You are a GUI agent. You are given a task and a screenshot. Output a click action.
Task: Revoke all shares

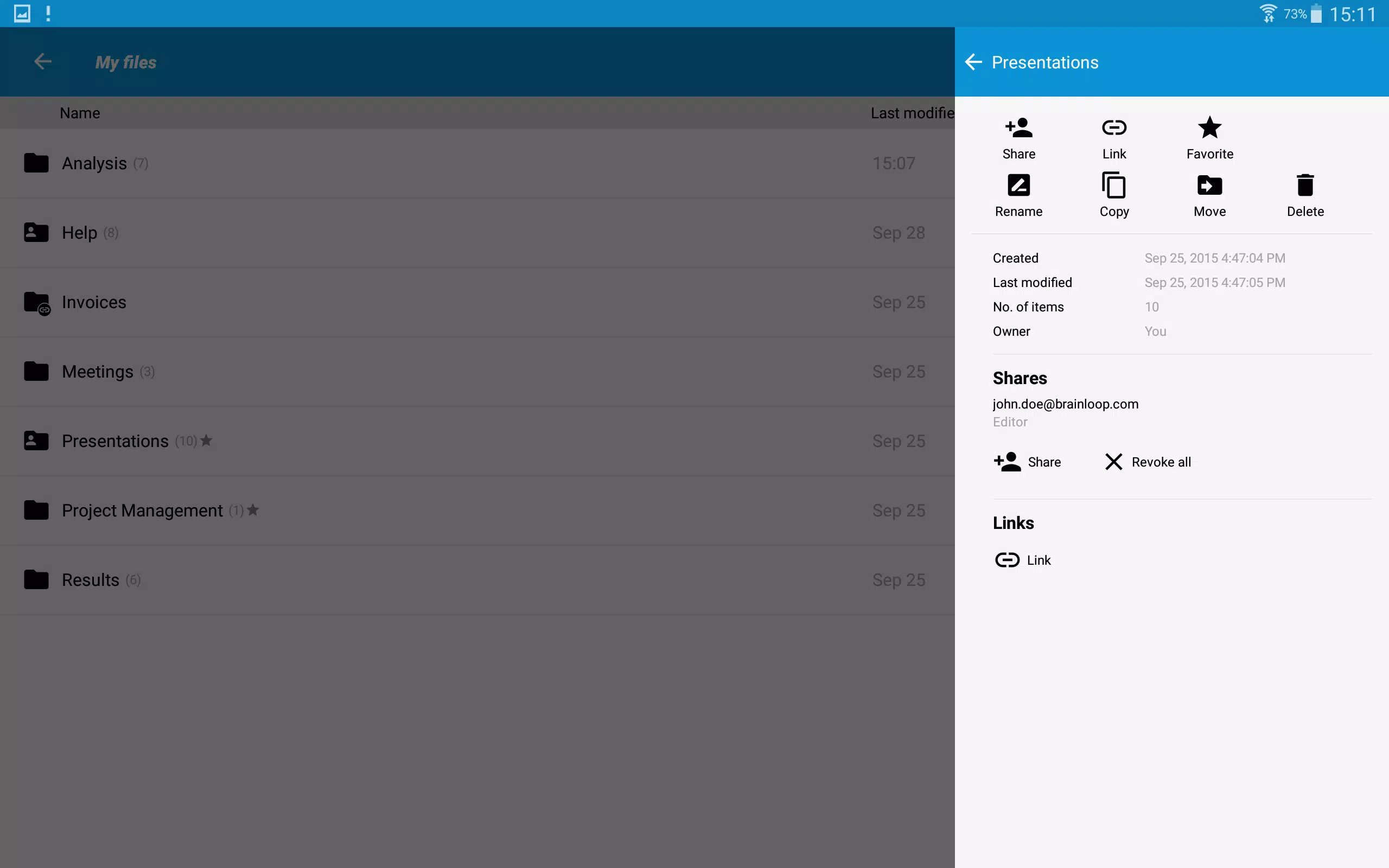pyautogui.click(x=1148, y=462)
